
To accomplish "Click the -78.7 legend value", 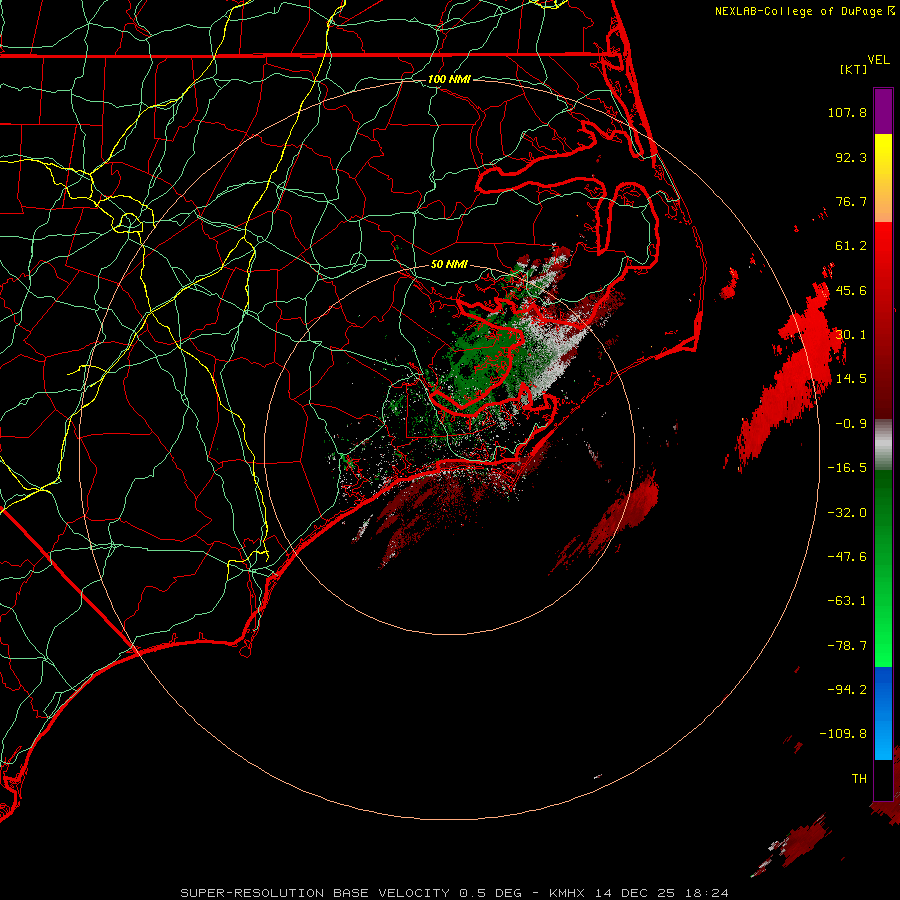I will [847, 646].
